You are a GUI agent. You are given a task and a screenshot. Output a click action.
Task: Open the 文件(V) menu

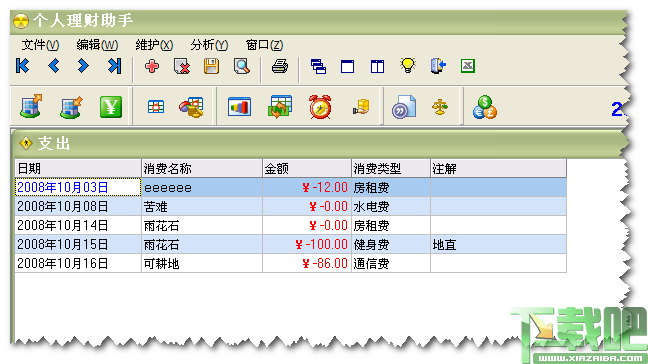40,45
